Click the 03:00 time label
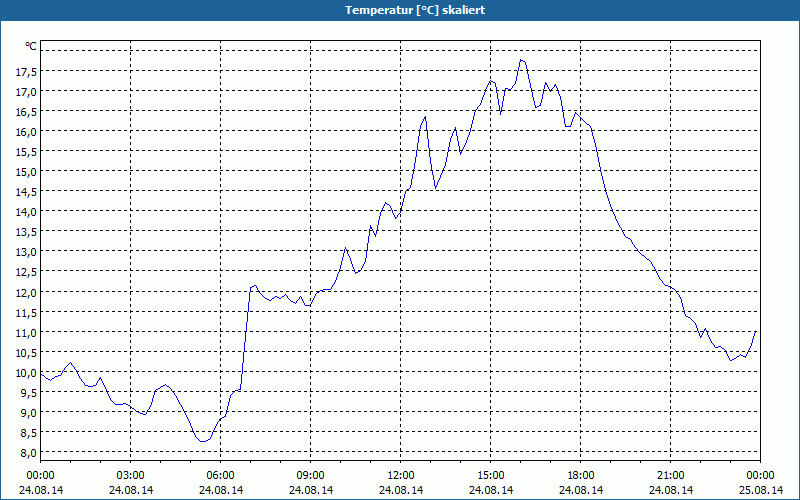The image size is (800, 500). [x=131, y=476]
